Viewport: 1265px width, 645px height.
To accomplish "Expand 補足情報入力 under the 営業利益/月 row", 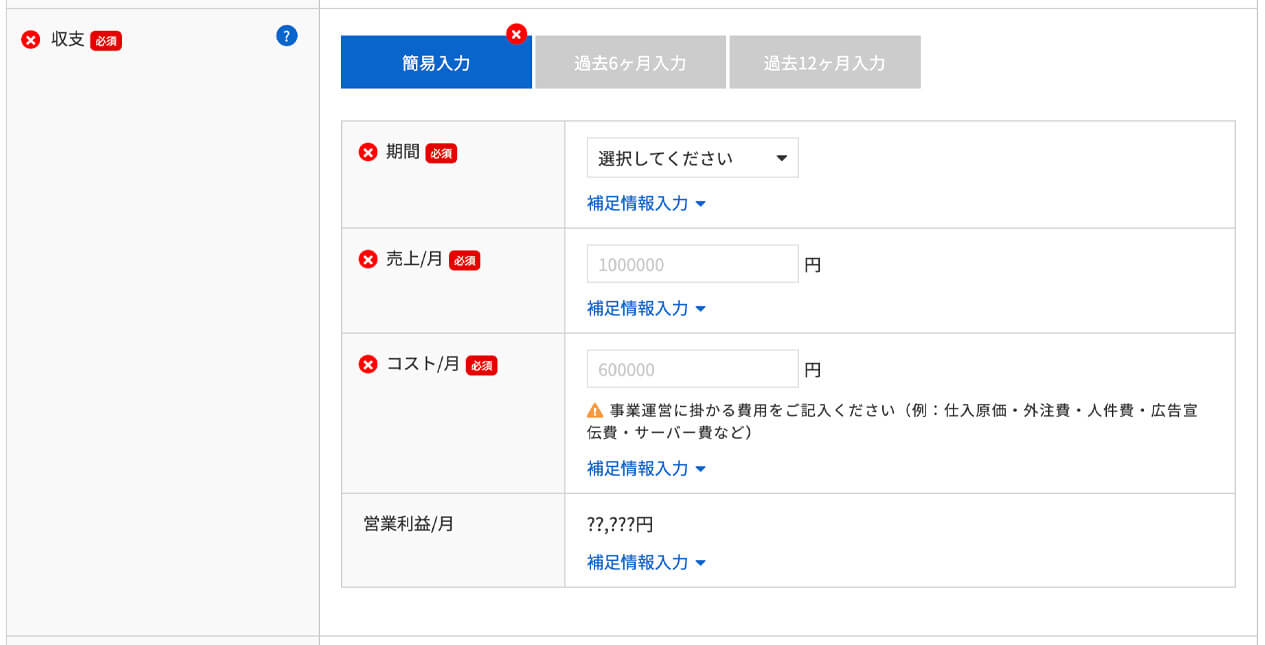I will pyautogui.click(x=646, y=562).
